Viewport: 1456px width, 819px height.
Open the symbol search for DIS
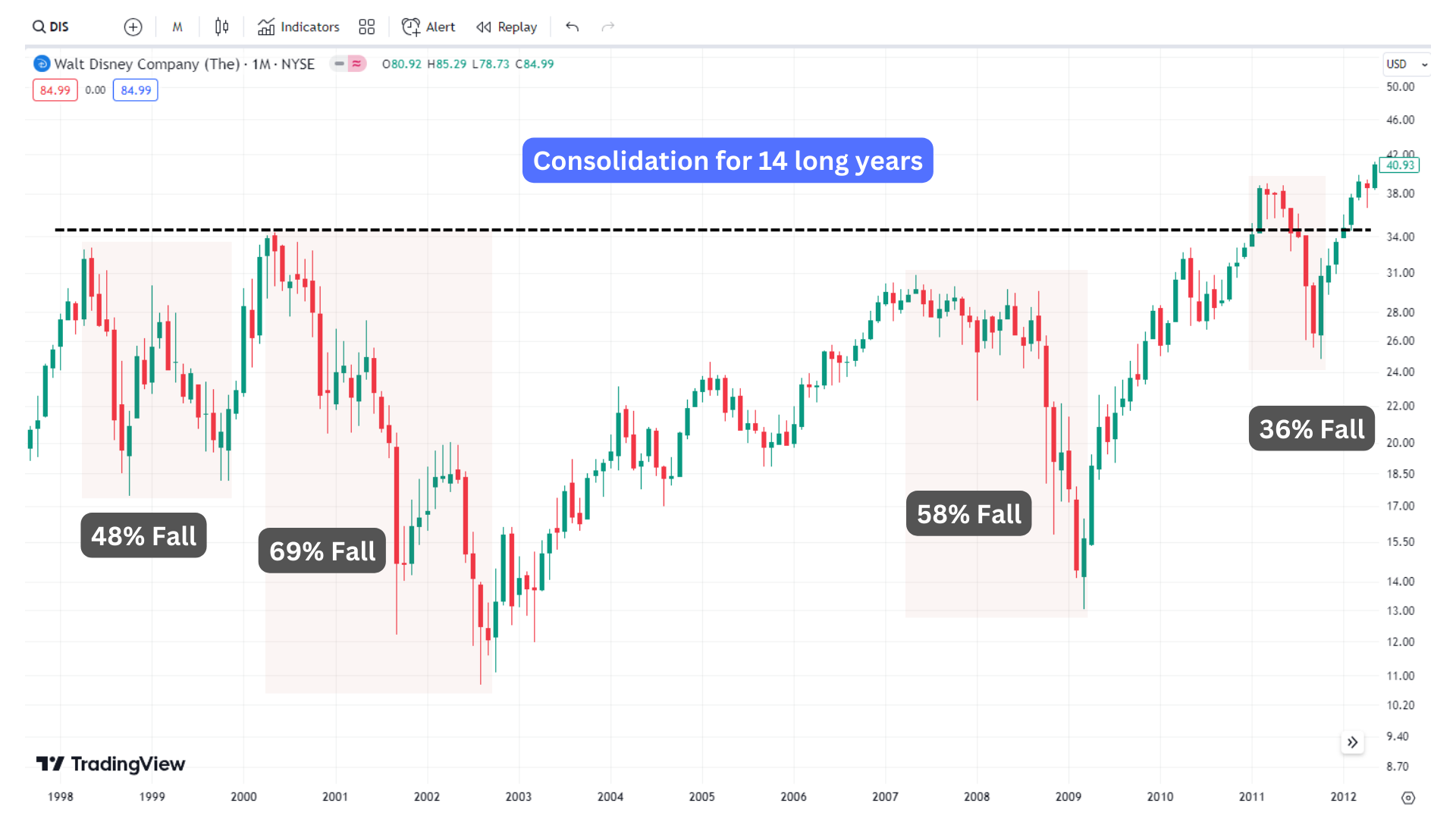click(50, 27)
